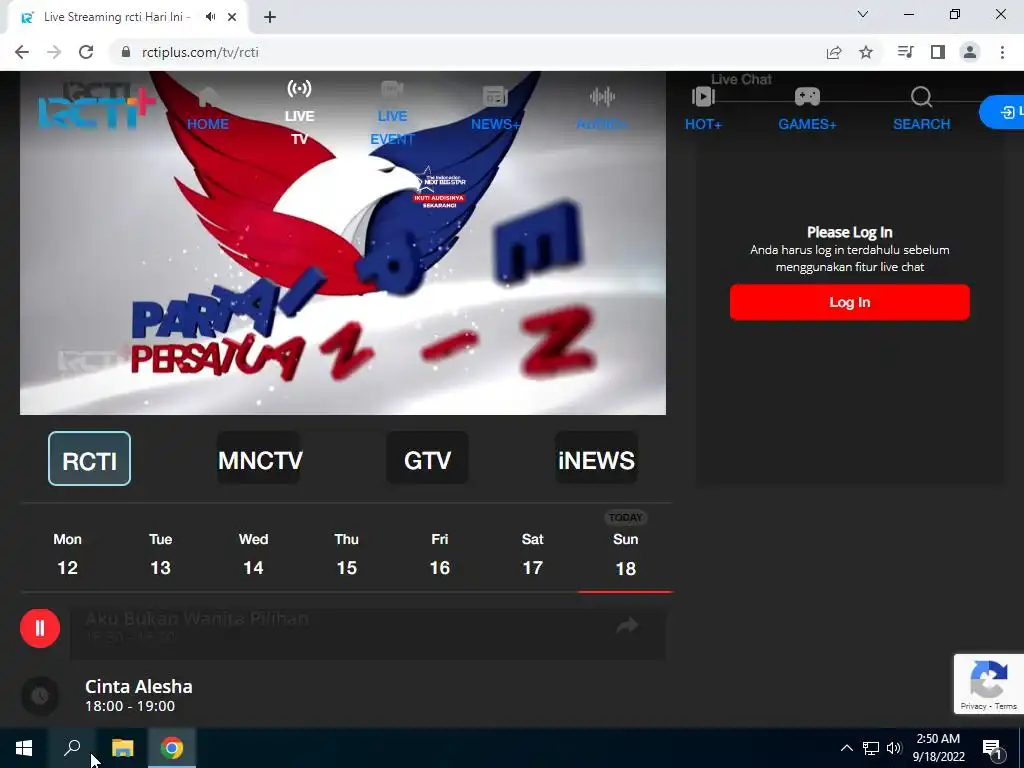Image resolution: width=1024 pixels, height=768 pixels.
Task: Open the media control icon in Chrome toolbar
Action: pyautogui.click(x=905, y=52)
